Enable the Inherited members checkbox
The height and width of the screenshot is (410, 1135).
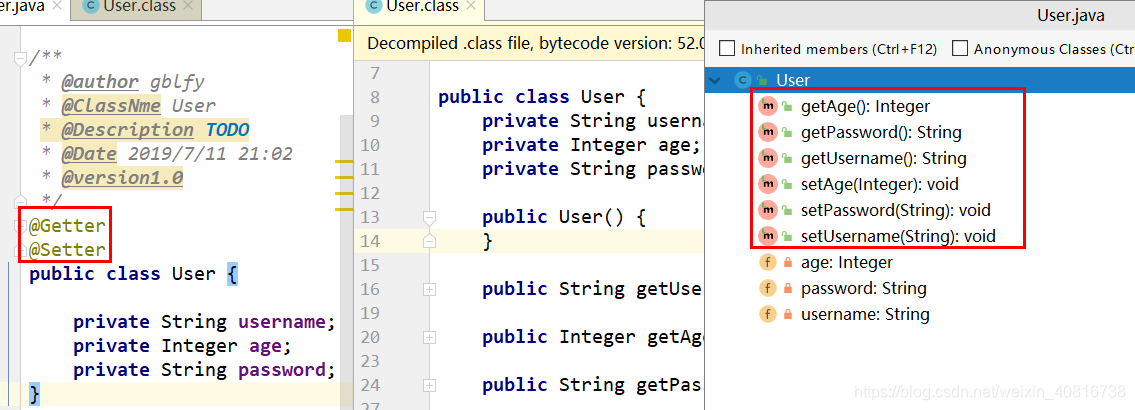point(727,49)
